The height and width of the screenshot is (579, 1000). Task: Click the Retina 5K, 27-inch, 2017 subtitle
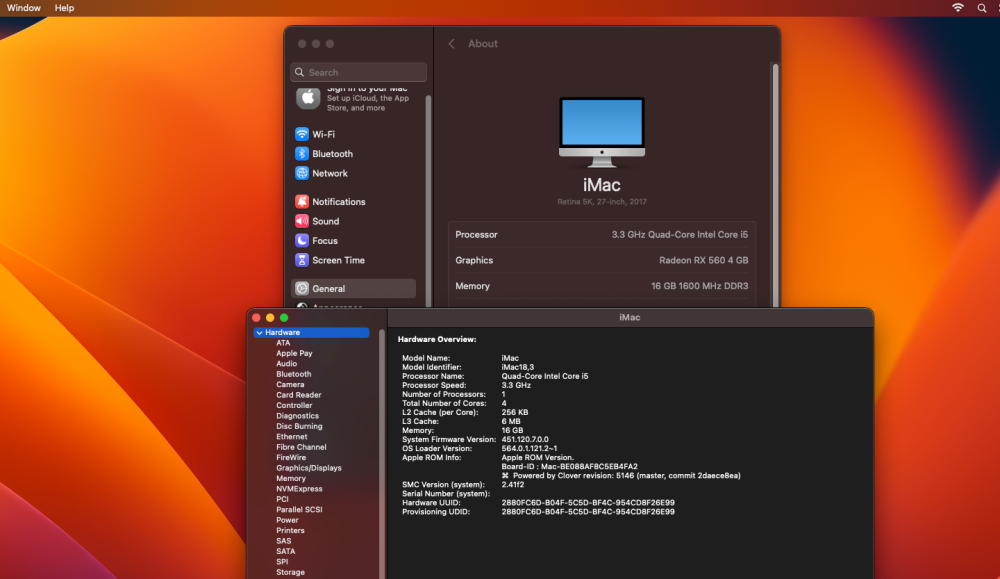coord(601,202)
